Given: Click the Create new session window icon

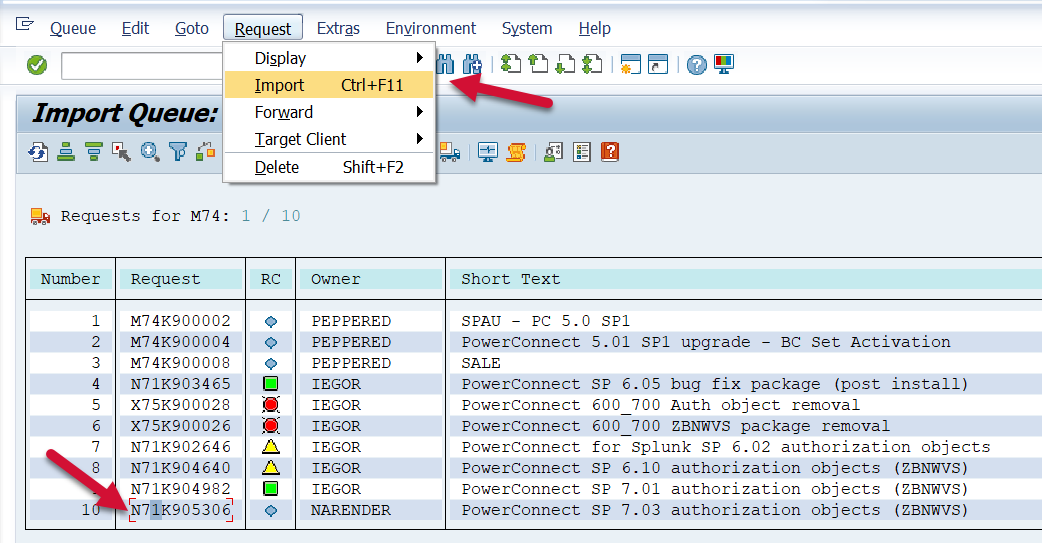Looking at the screenshot, I should click(x=630, y=65).
